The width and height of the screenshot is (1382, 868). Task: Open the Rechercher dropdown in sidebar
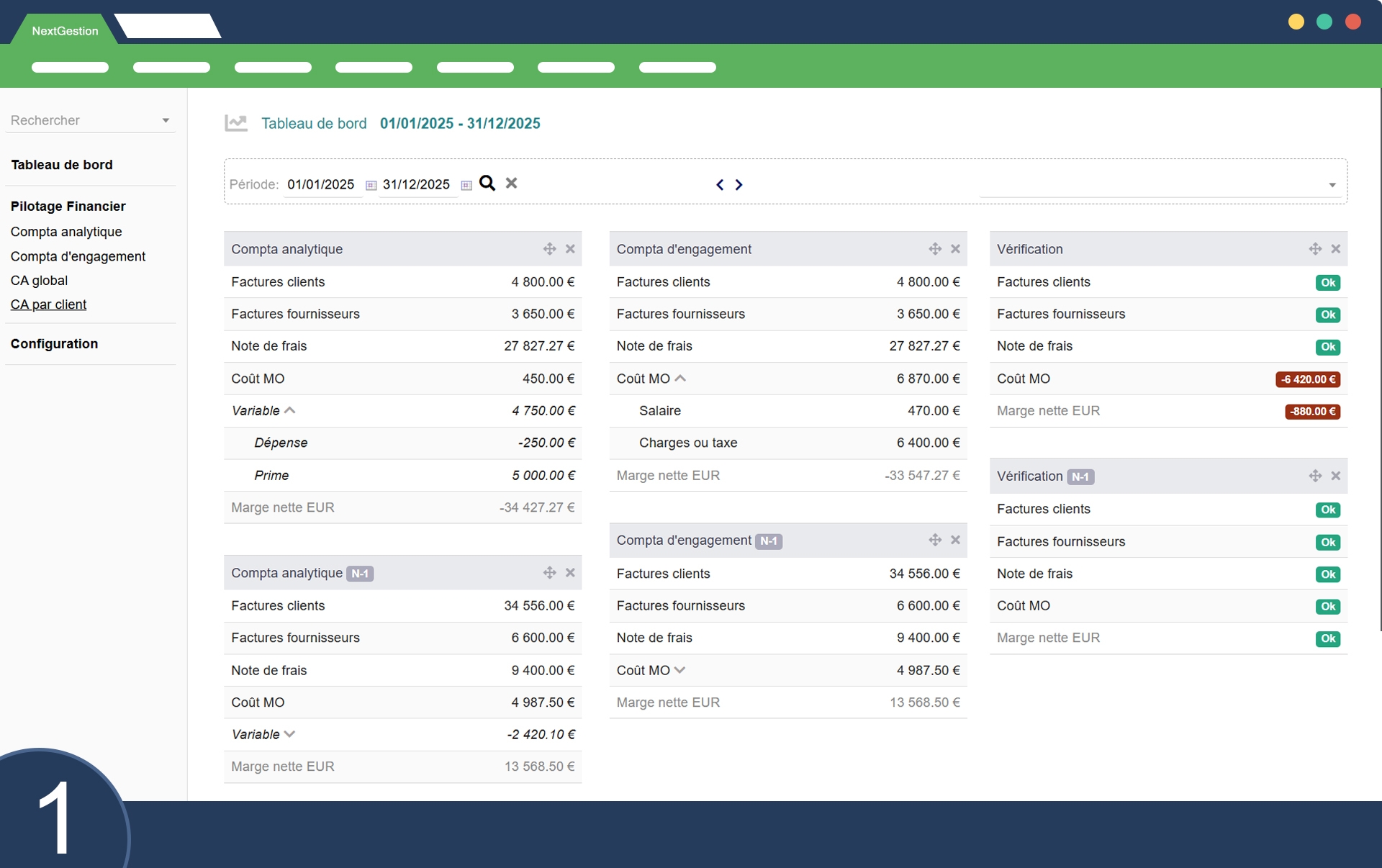[x=166, y=121]
